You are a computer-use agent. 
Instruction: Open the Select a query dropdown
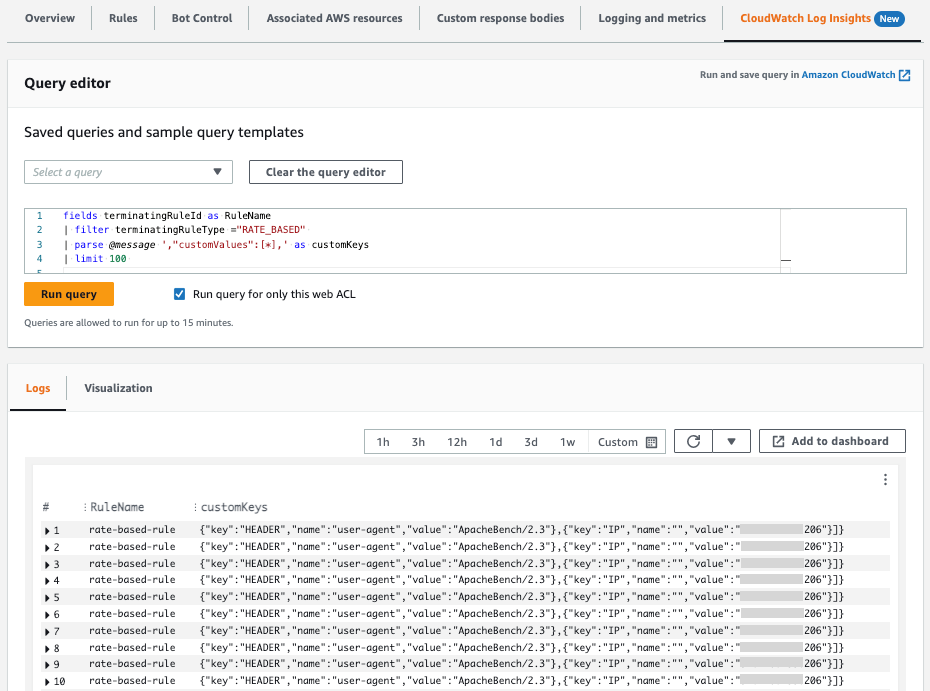[127, 171]
